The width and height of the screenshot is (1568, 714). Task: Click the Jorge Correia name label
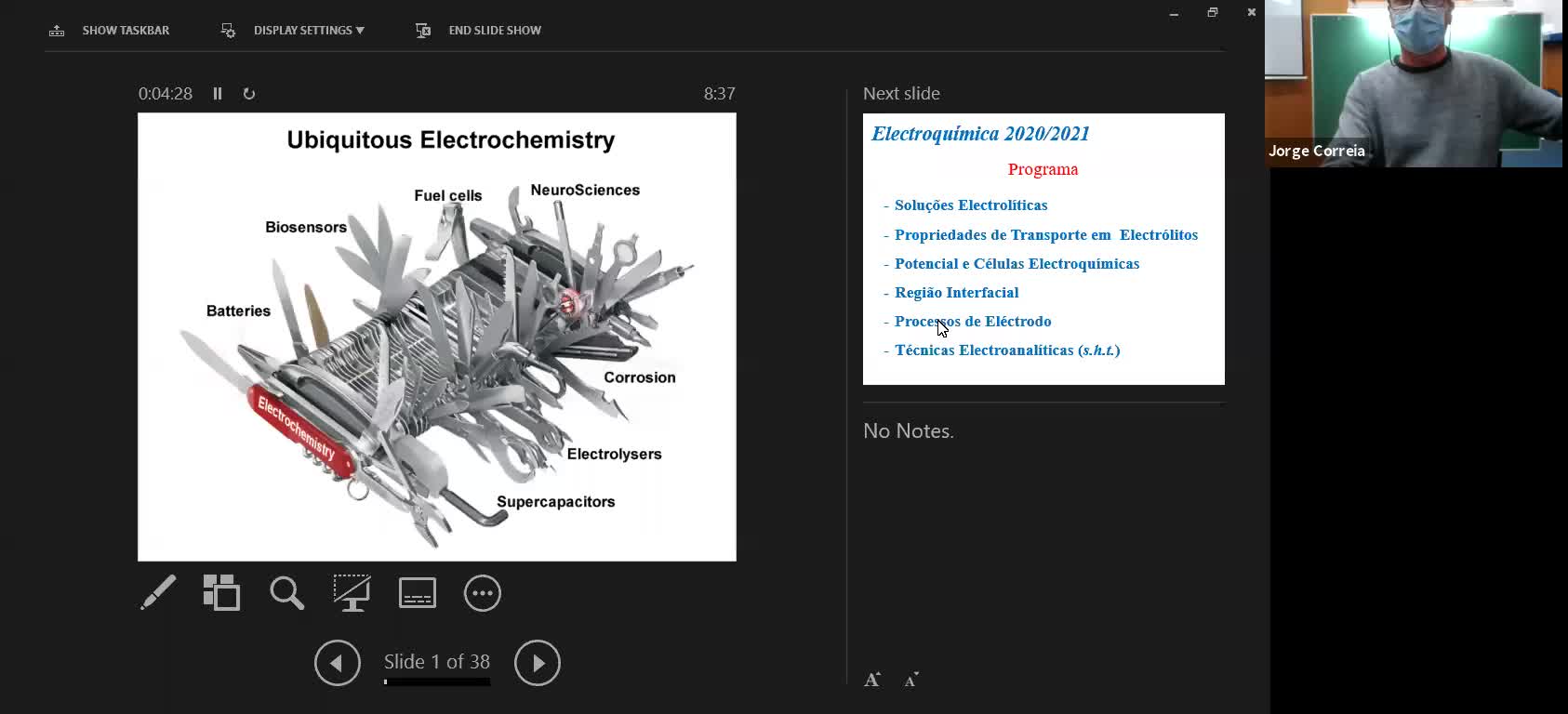tap(1317, 151)
